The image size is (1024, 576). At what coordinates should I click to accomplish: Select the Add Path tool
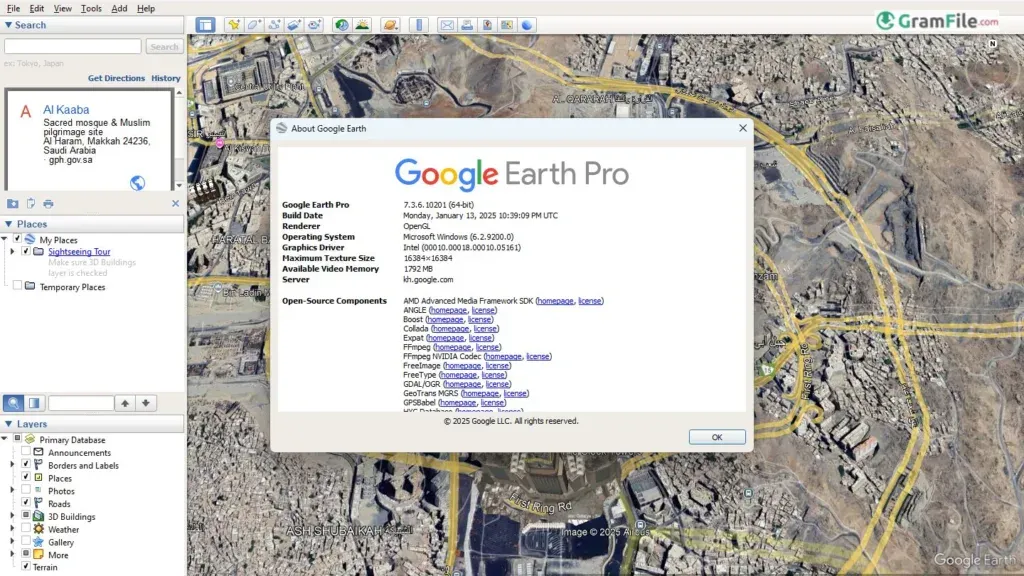point(274,25)
